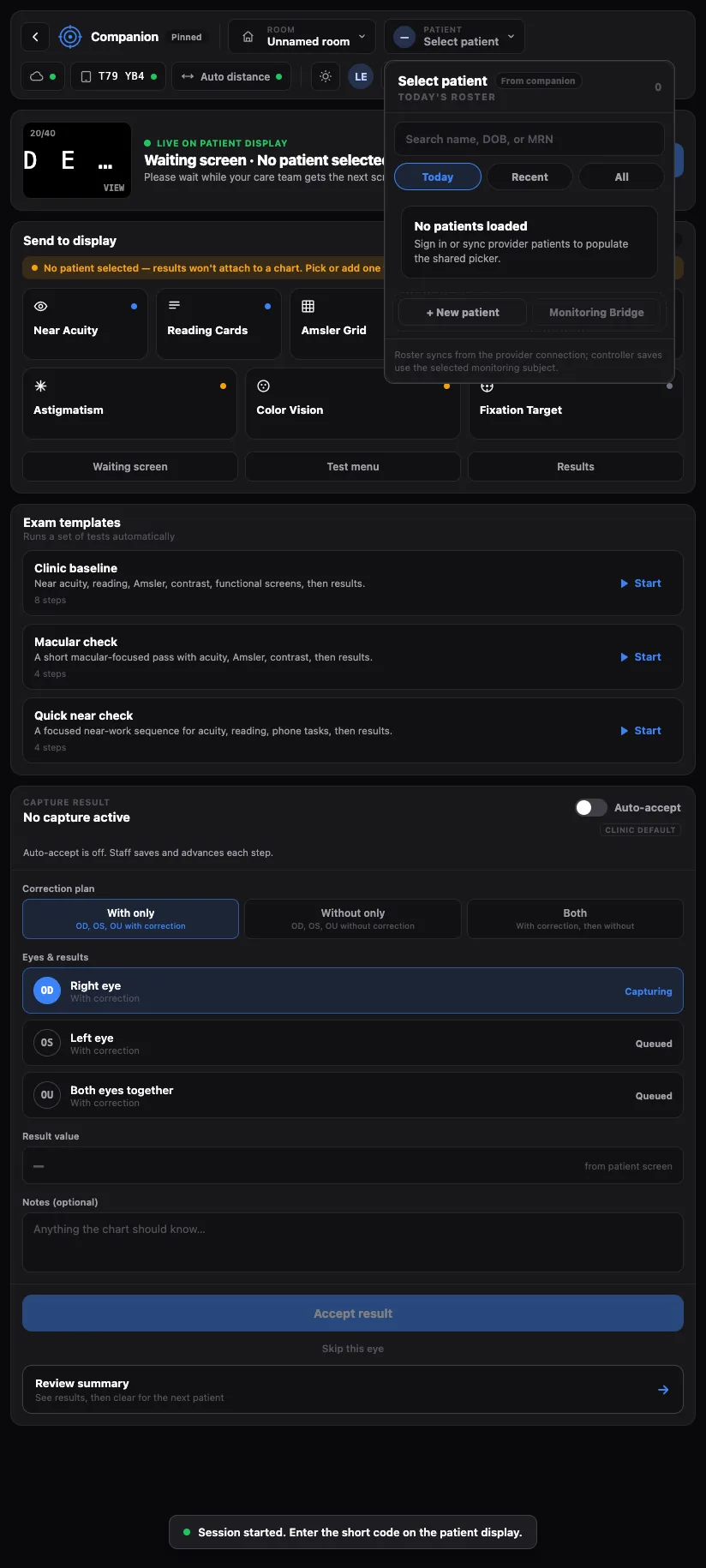Screen dimensions: 706x1568
Task: Click the brightness sun icon
Action: point(326,76)
